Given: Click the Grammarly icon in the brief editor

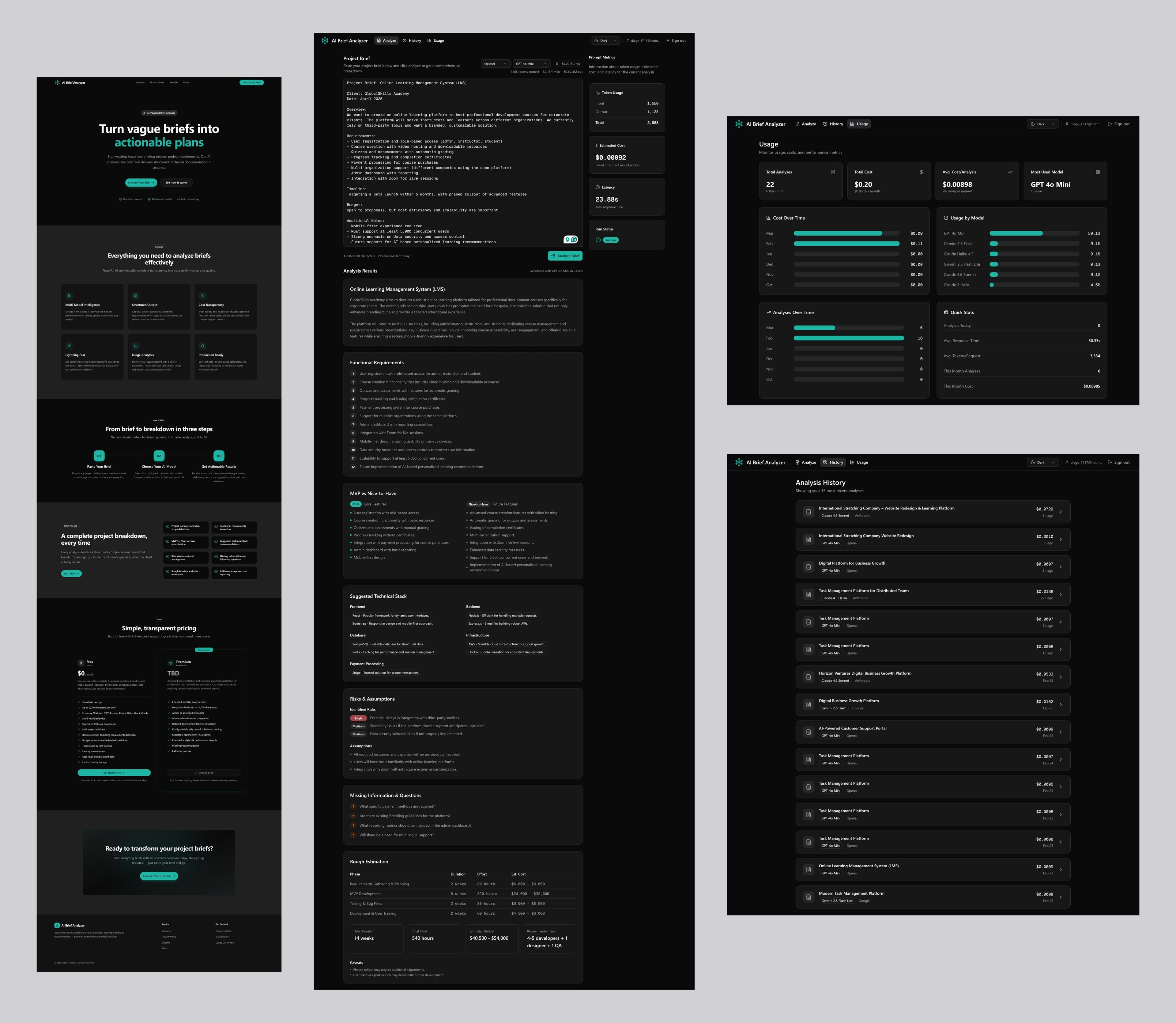Looking at the screenshot, I should point(574,240).
